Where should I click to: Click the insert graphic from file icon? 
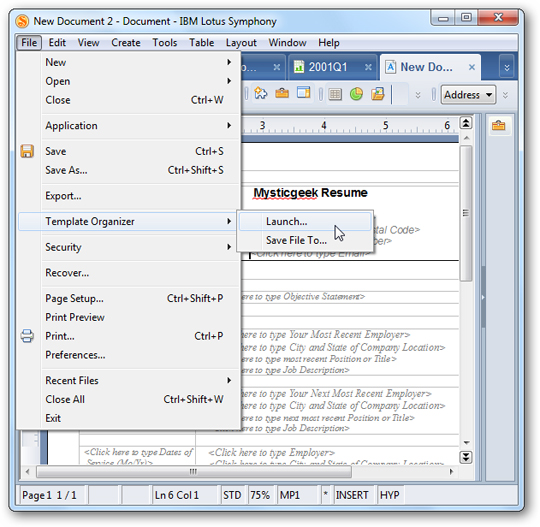[378, 94]
